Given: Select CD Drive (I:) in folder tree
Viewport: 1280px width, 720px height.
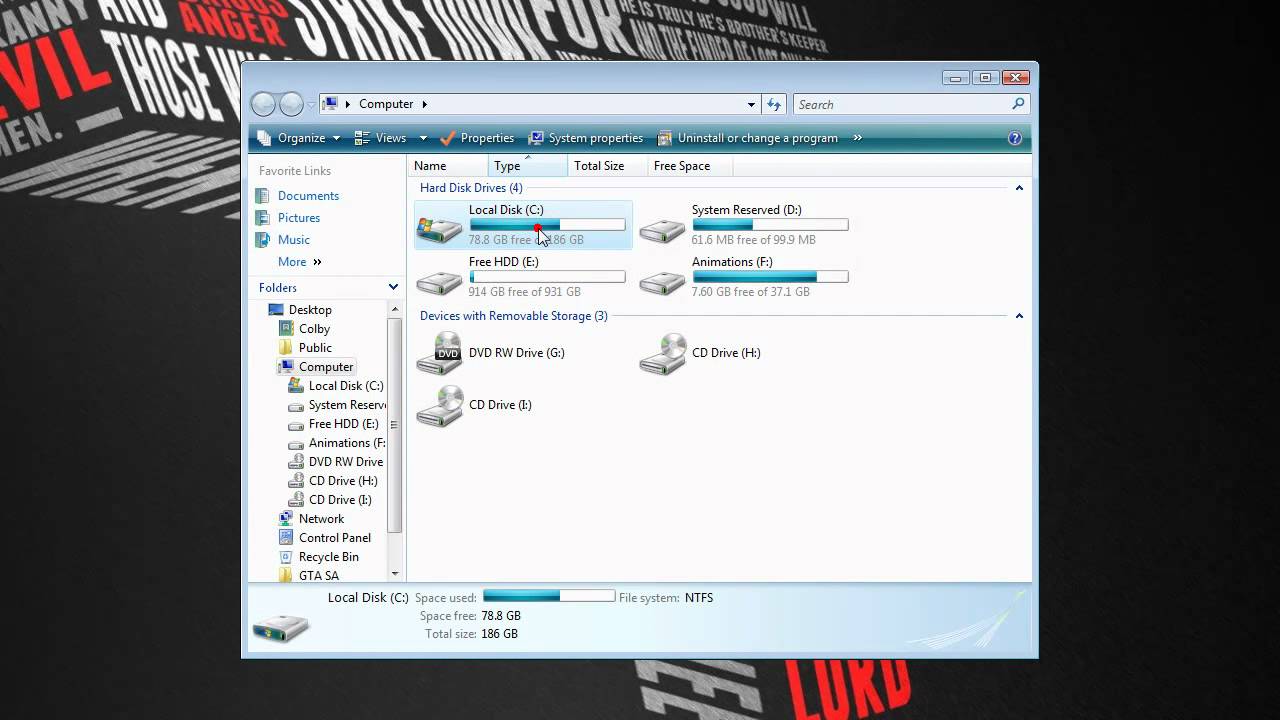Looking at the screenshot, I should coord(340,500).
